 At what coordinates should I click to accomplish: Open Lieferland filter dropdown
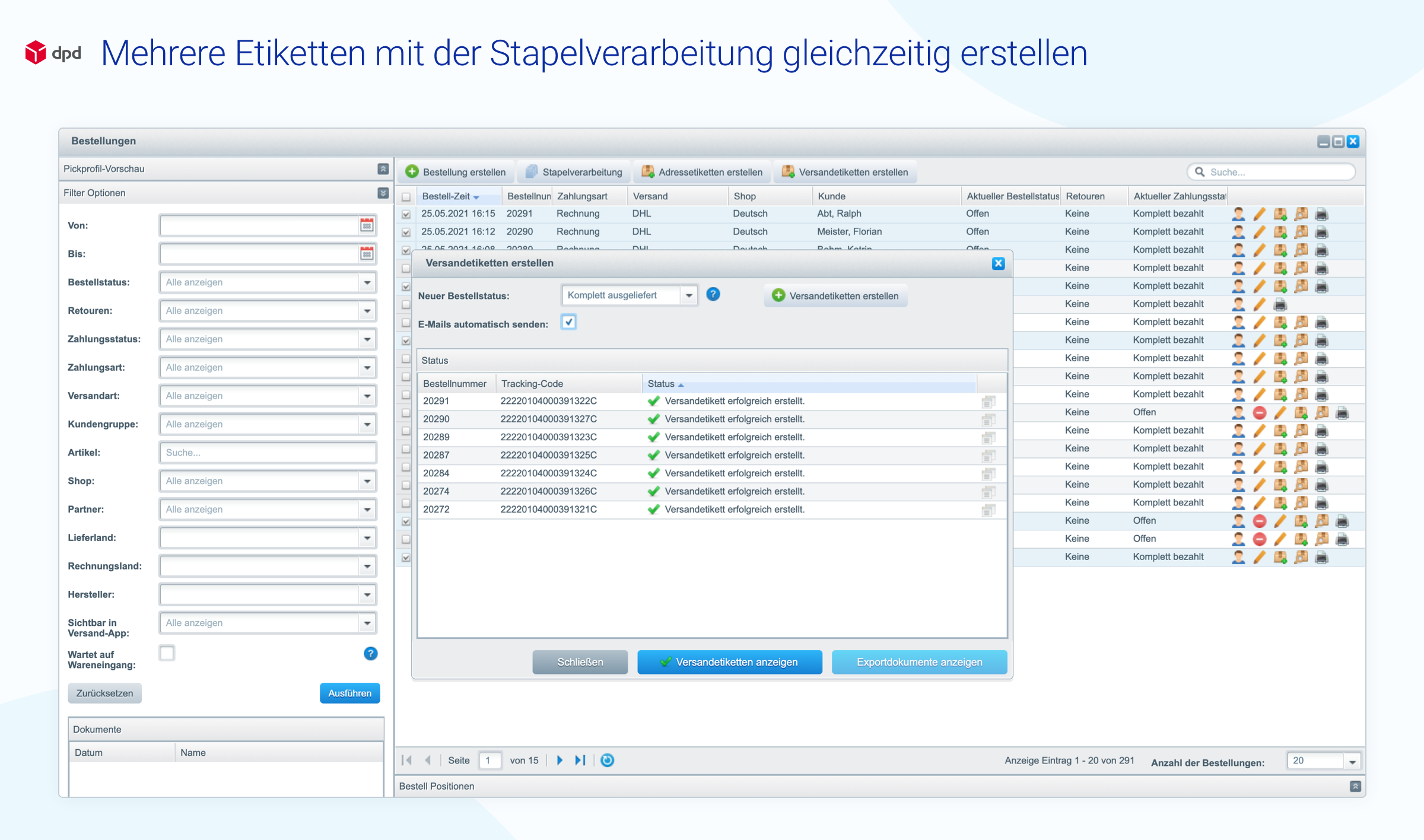(x=367, y=538)
